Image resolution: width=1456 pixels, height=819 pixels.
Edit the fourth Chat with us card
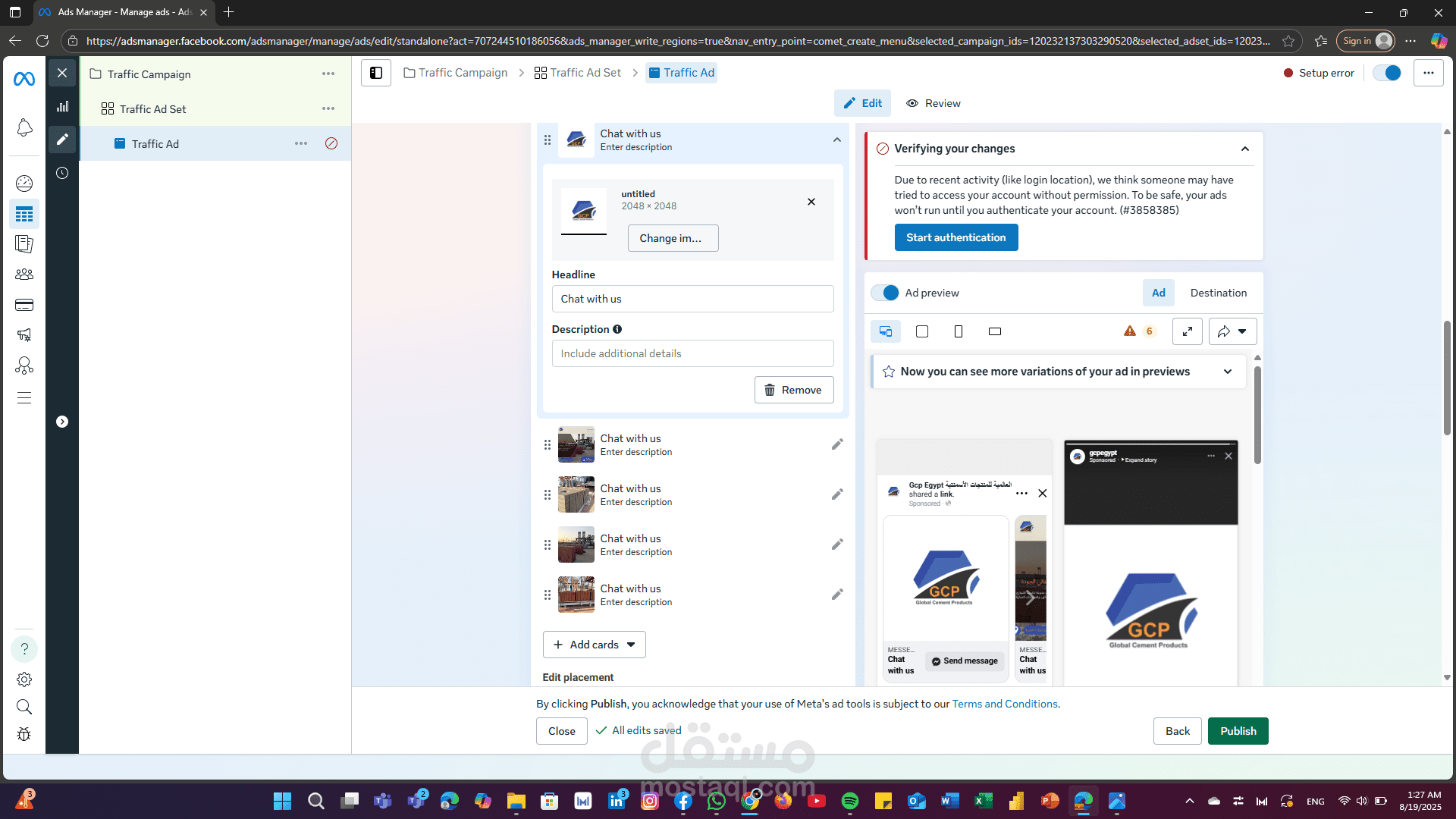coord(837,544)
